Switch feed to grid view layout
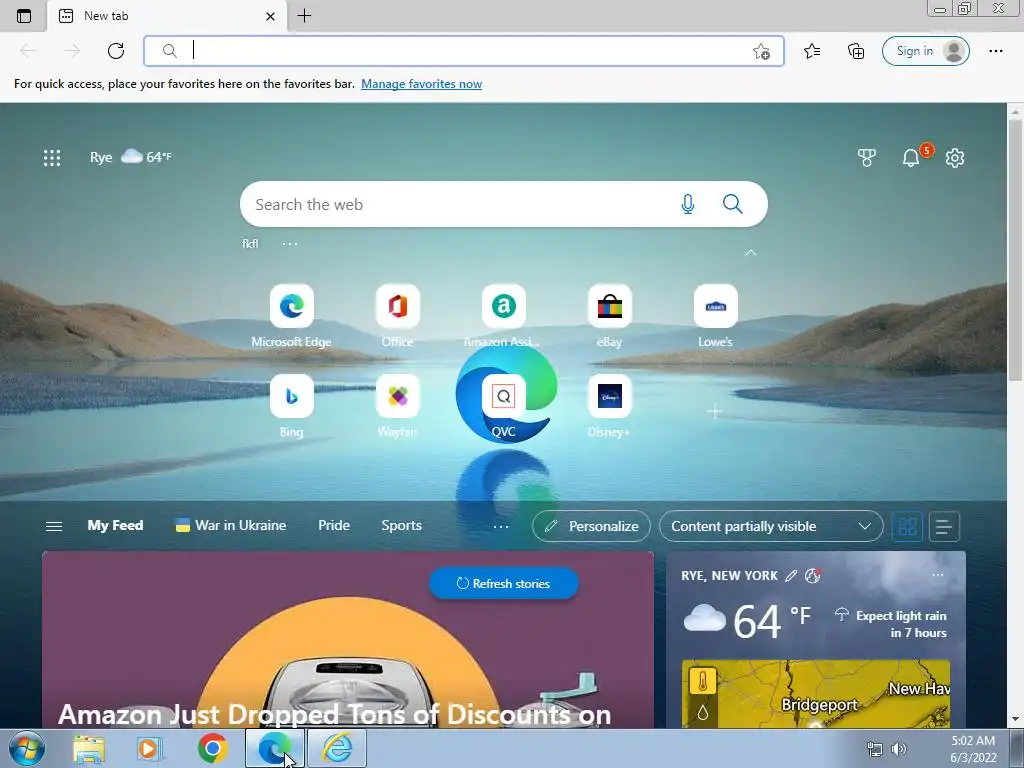The image size is (1024, 768). point(907,526)
